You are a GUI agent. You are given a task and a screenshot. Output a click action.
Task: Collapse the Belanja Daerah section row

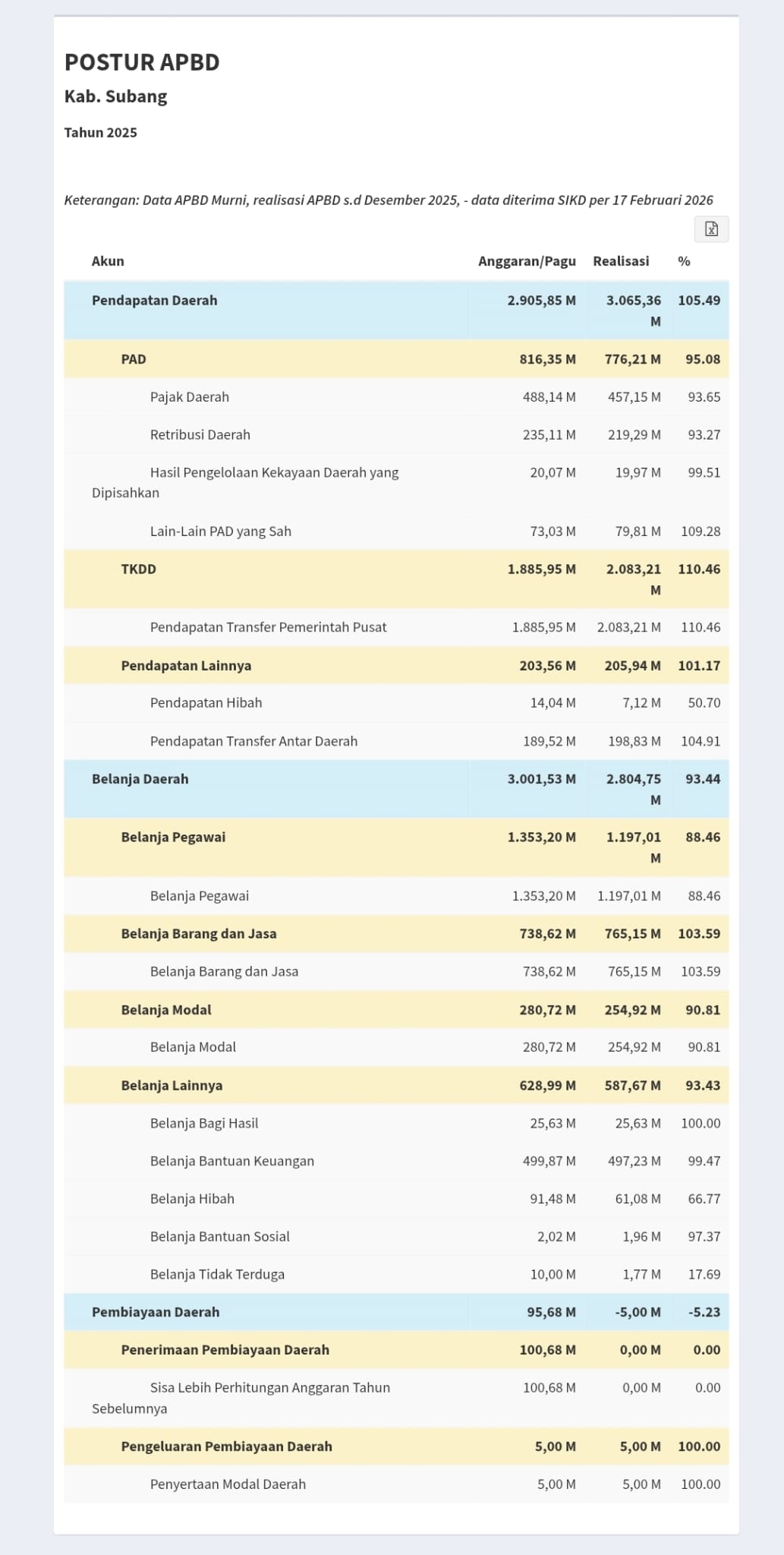[140, 779]
